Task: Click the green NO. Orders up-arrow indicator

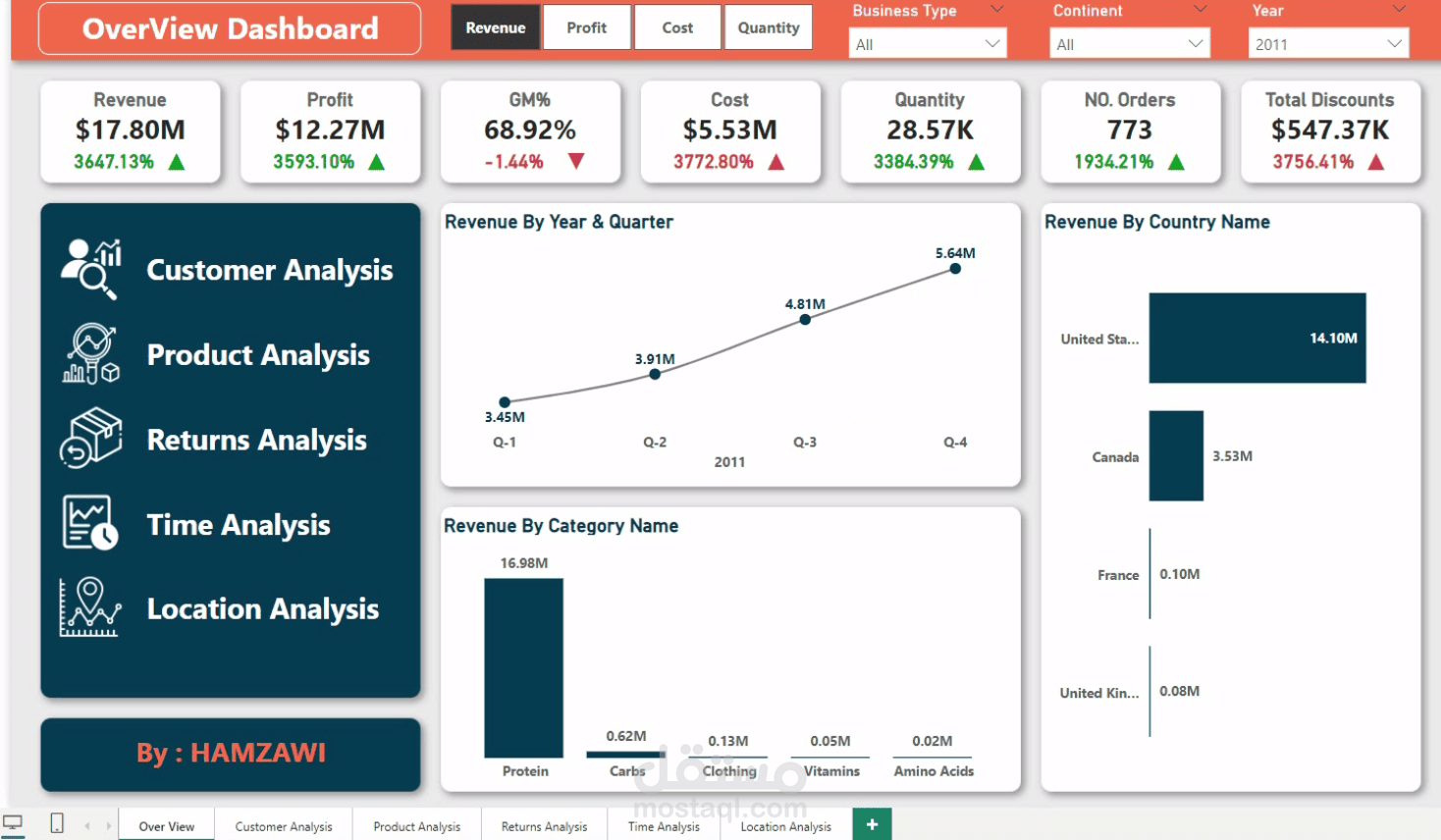Action: (x=1177, y=162)
